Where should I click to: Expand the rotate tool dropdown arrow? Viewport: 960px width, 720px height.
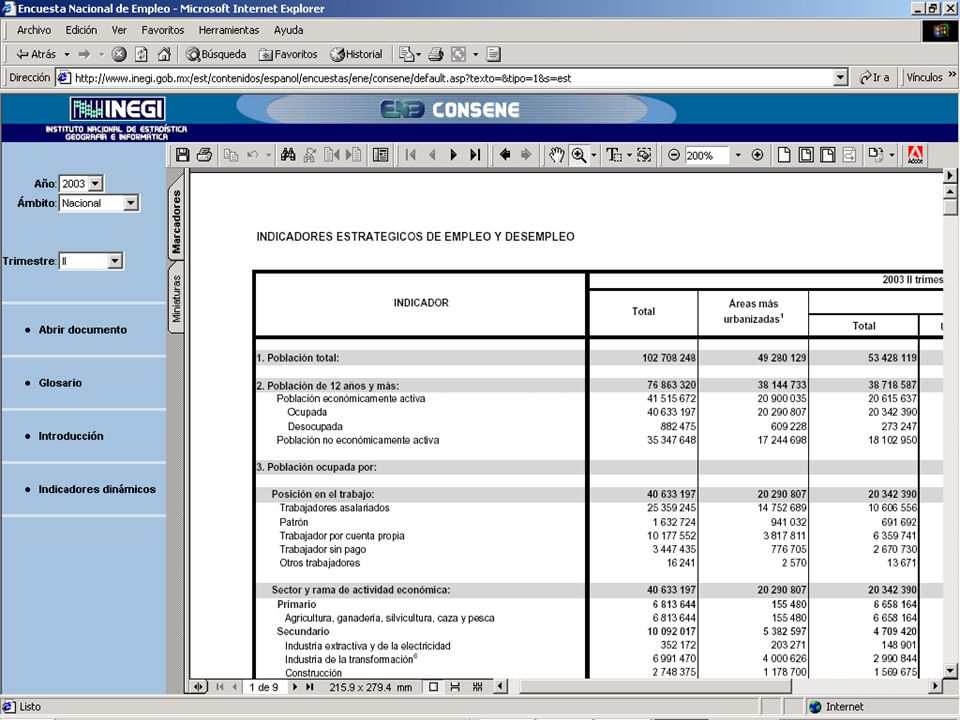point(891,156)
